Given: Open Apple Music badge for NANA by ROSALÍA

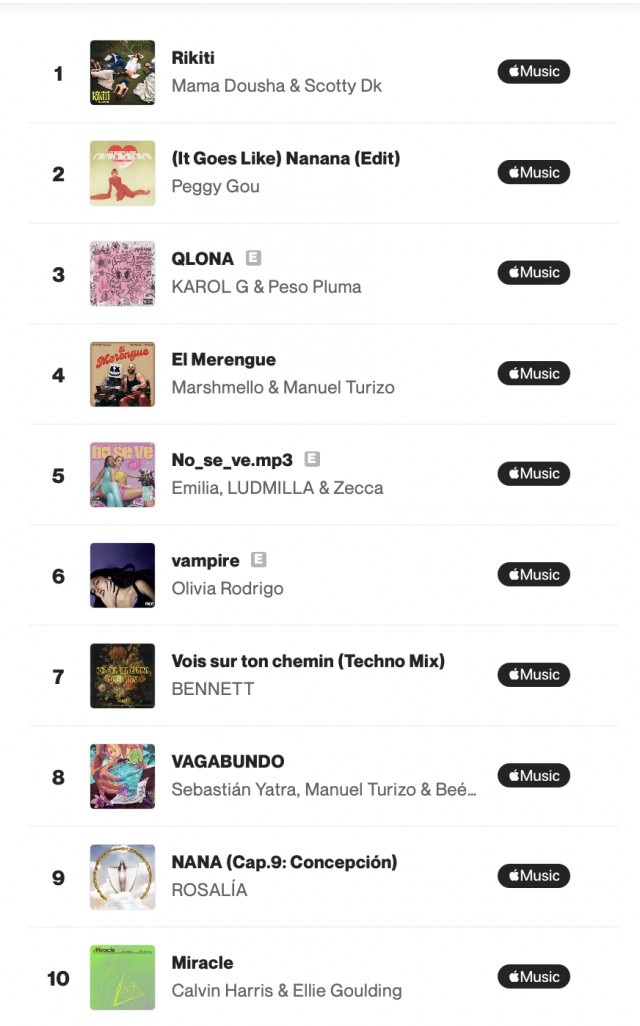Looking at the screenshot, I should click(533, 876).
